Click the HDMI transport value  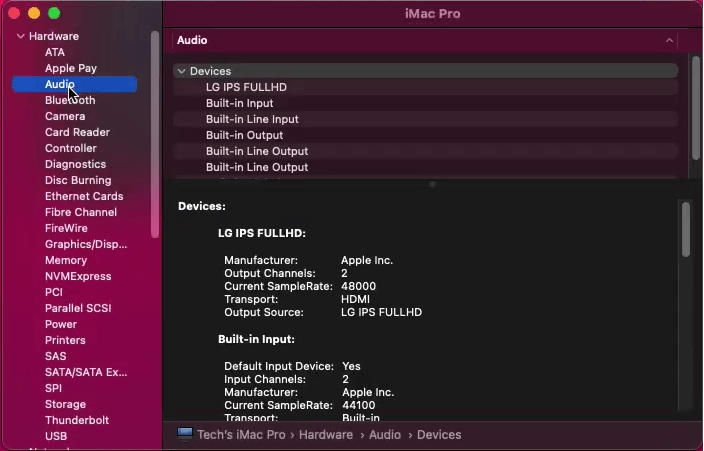coord(356,299)
